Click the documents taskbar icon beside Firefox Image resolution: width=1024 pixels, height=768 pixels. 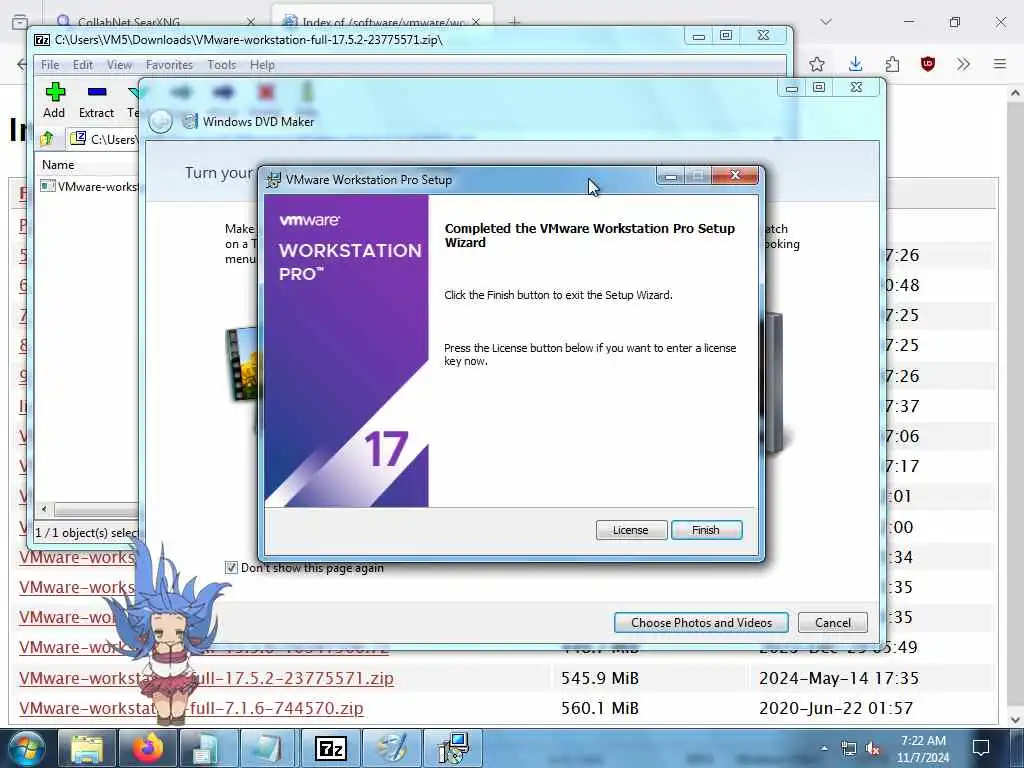click(208, 748)
